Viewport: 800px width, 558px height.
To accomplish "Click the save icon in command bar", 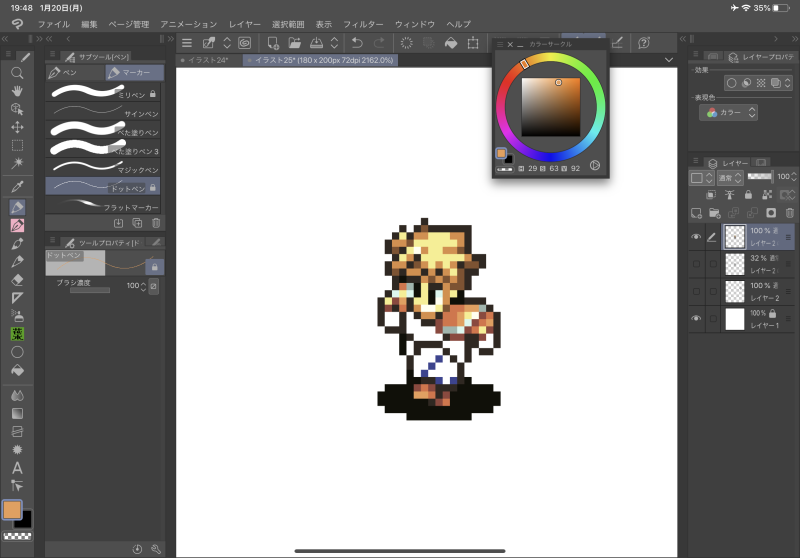I will pyautogui.click(x=316, y=43).
